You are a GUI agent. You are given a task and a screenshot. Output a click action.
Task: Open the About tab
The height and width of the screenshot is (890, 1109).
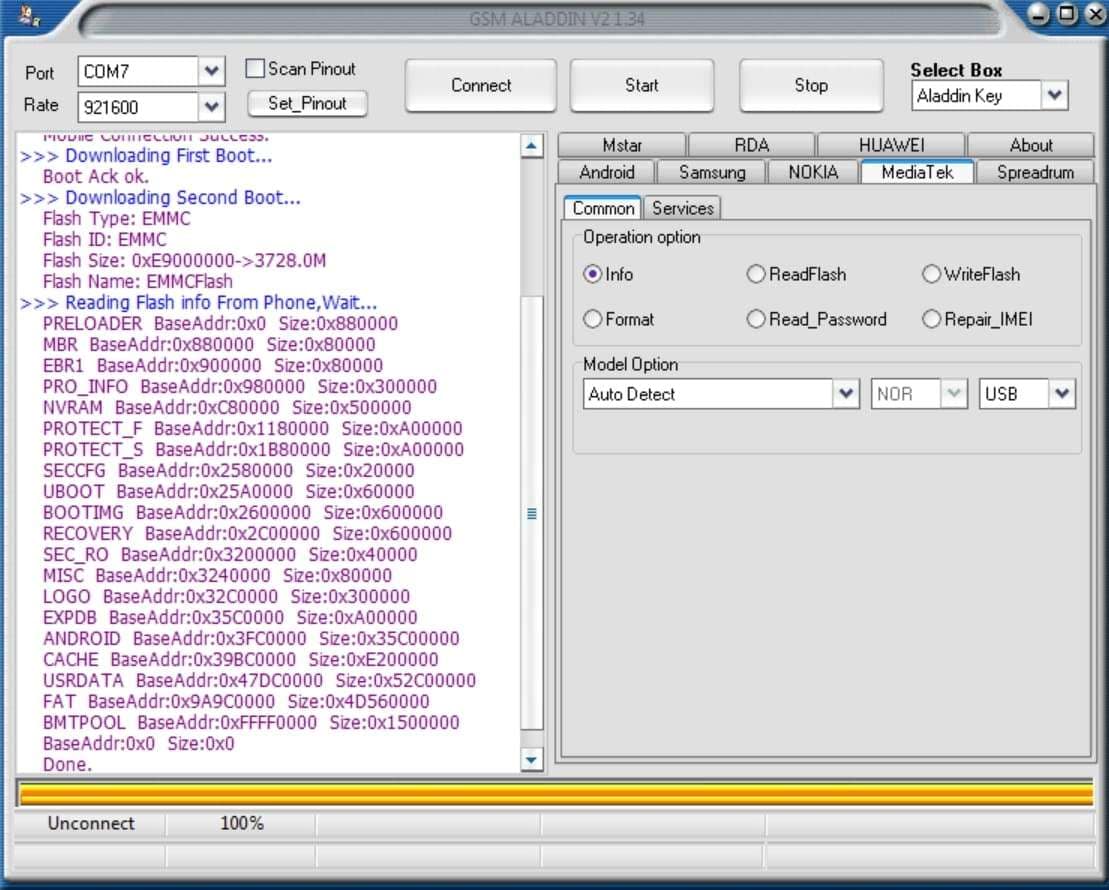tap(1030, 145)
